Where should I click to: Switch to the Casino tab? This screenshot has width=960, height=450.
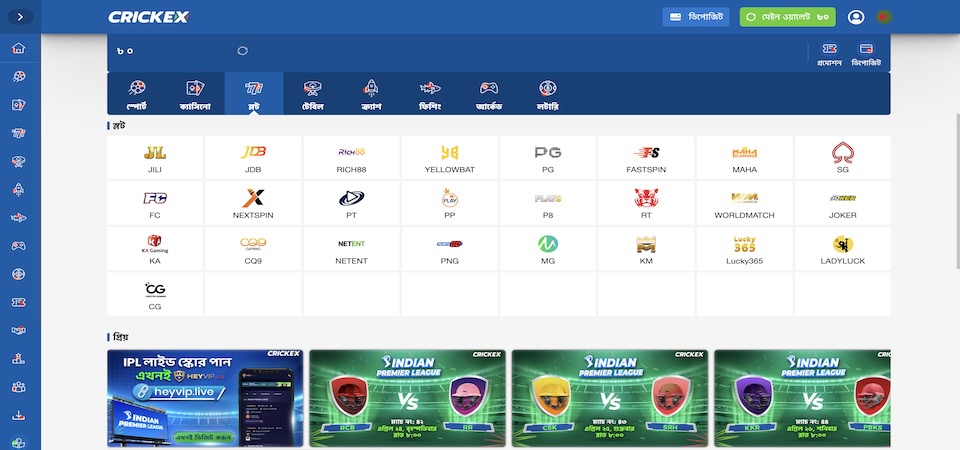pos(195,94)
